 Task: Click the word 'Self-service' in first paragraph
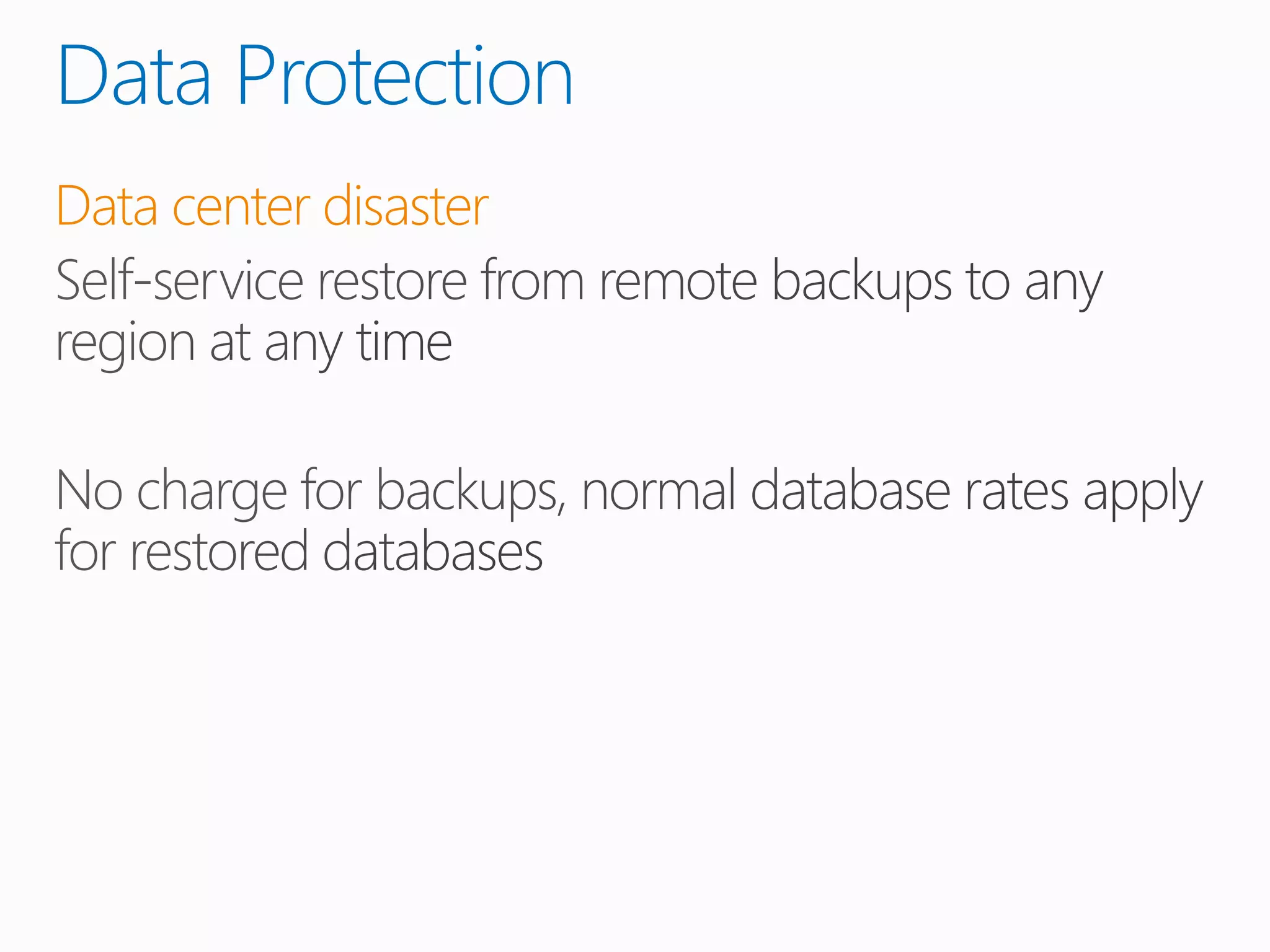[x=180, y=281]
